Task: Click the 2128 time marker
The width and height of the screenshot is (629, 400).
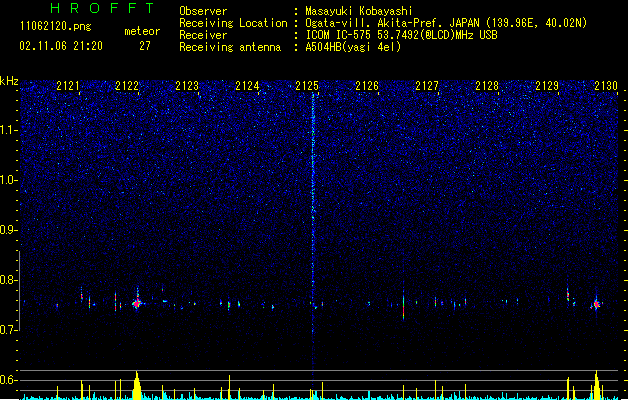Action: [487, 86]
